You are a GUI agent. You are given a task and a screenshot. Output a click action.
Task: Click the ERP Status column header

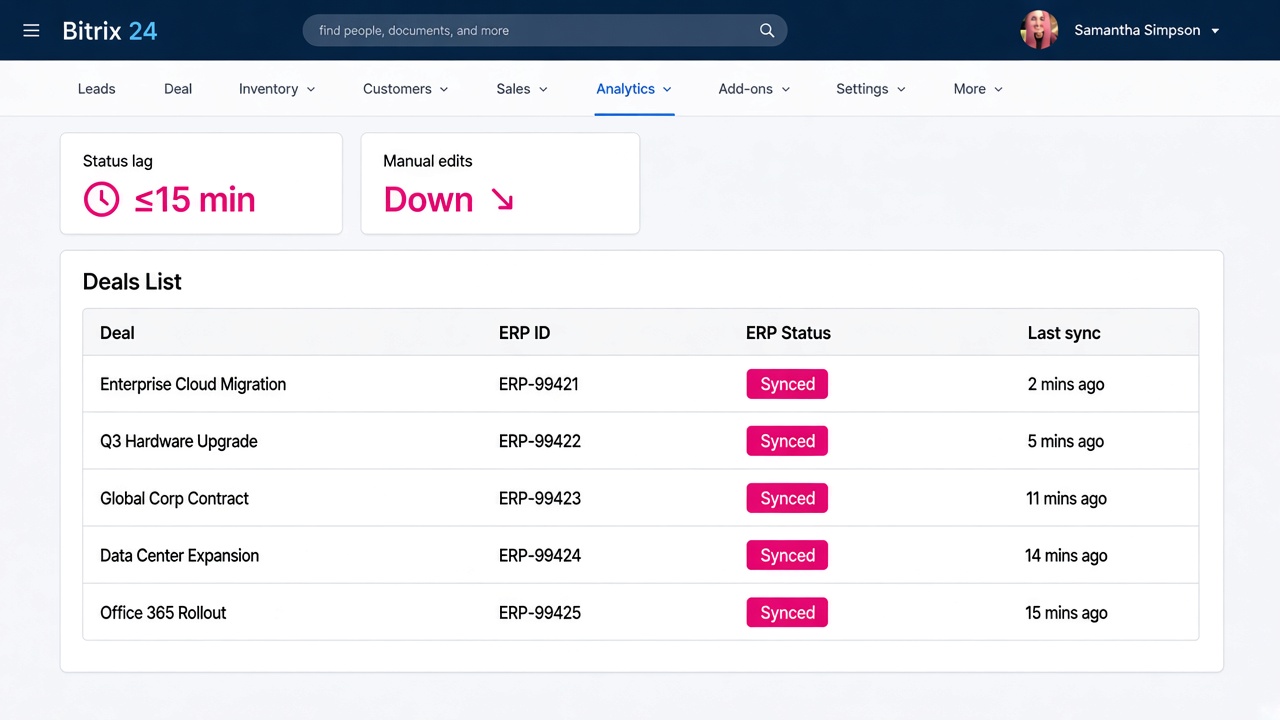(788, 333)
